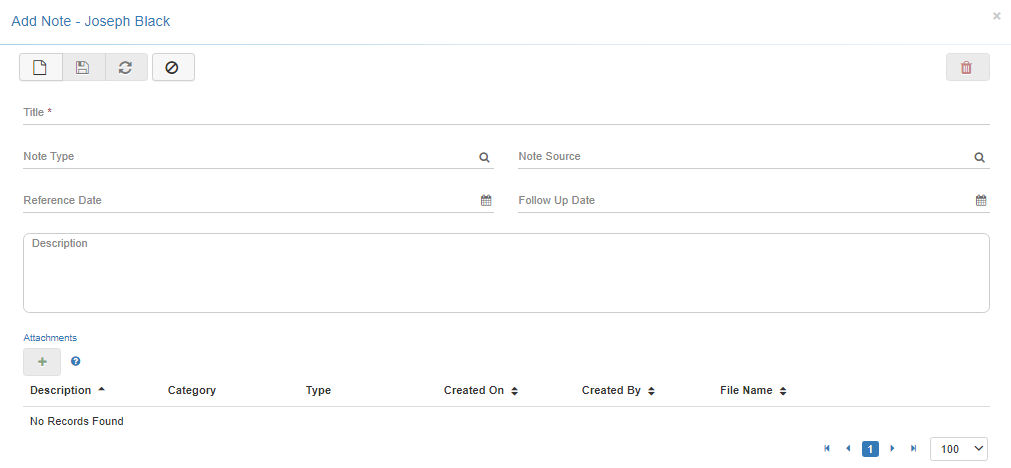Click into the Description text area
The width and height of the screenshot is (1011, 468).
[x=506, y=274]
